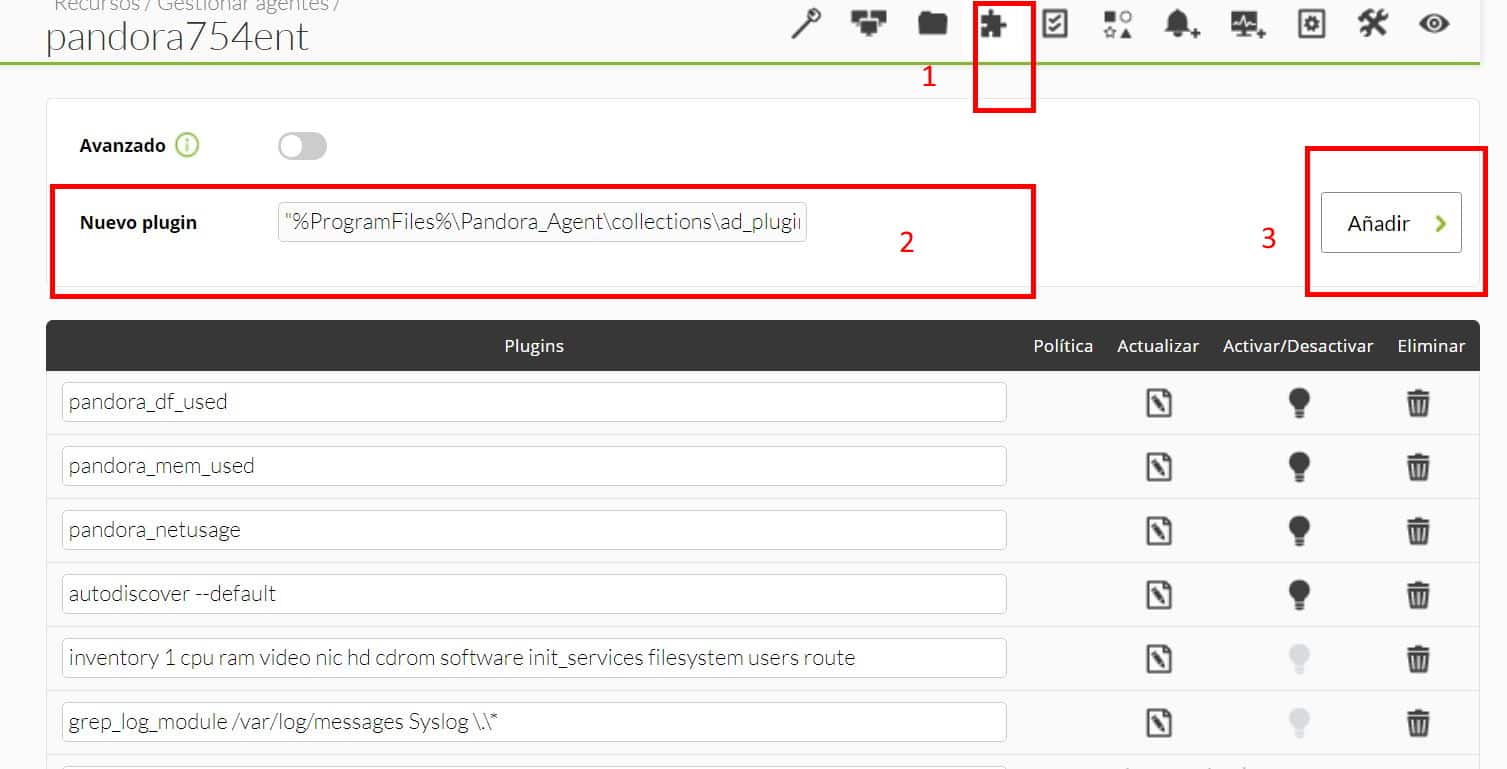Screen dimensions: 1507x769
Task: Click the Añadir button
Action: pos(1391,222)
